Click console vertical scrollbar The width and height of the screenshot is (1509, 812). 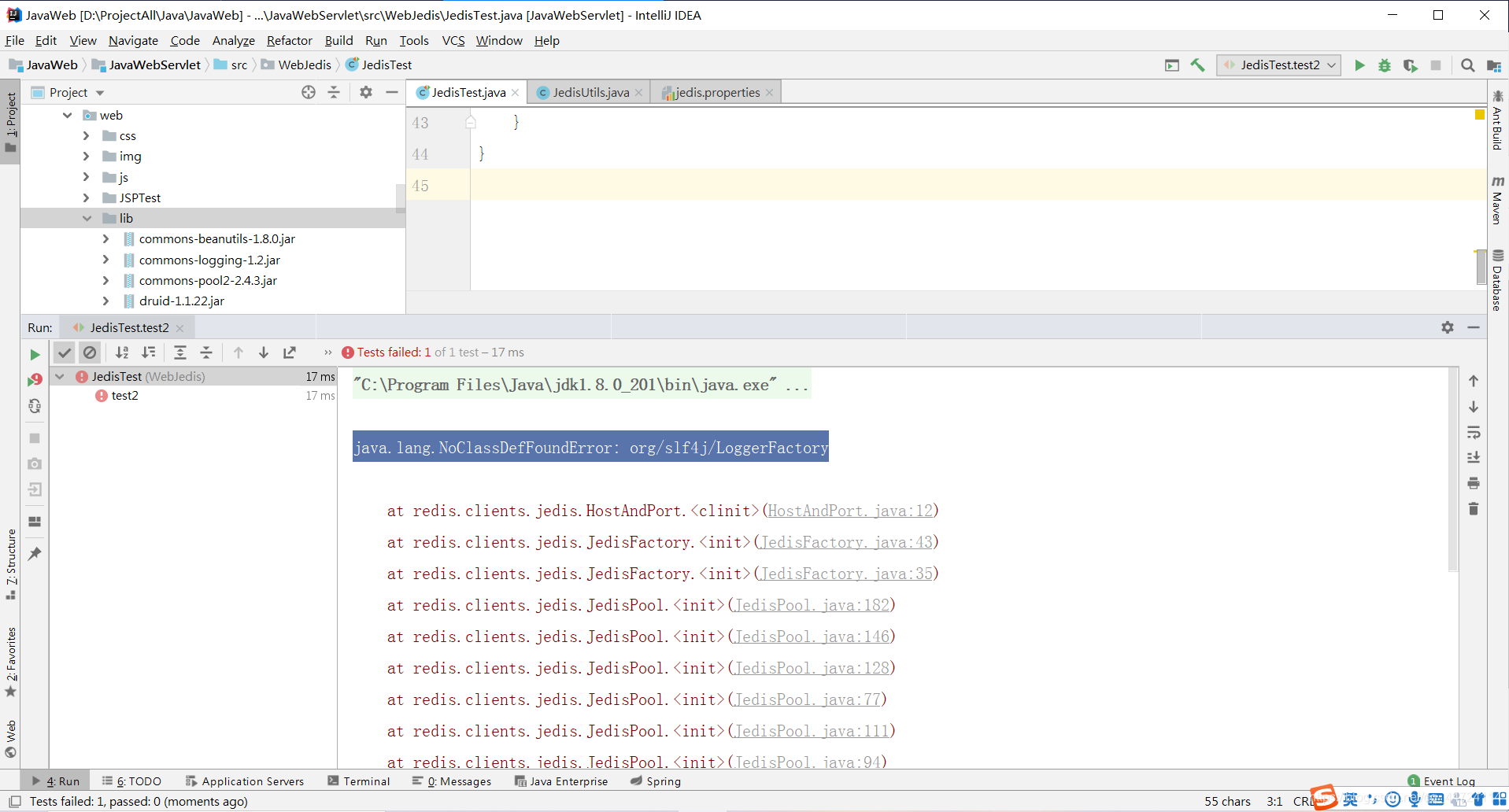(x=1453, y=470)
